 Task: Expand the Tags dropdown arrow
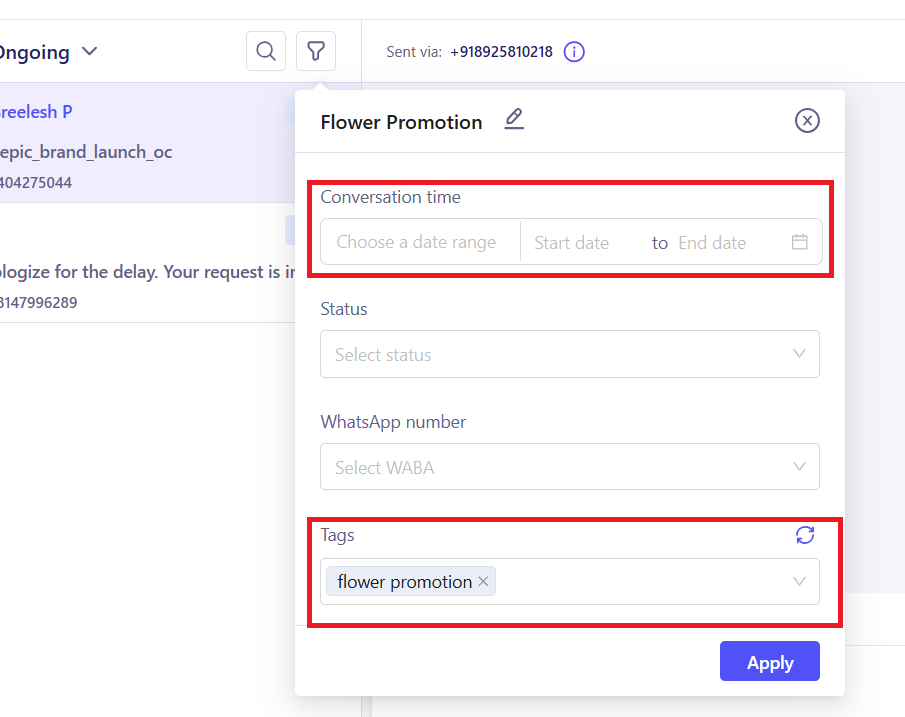coord(799,582)
